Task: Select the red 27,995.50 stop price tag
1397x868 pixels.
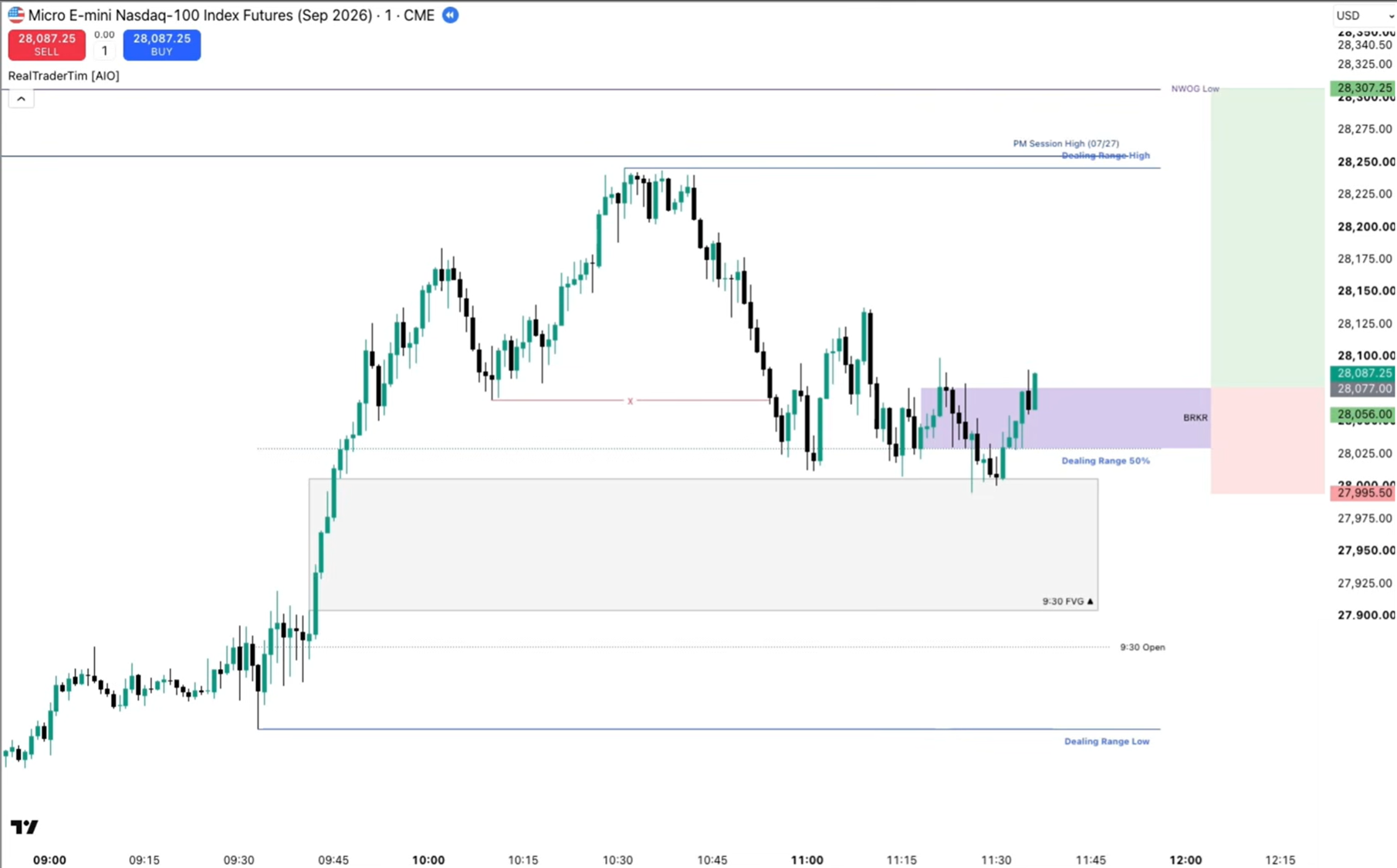Action: [x=1363, y=493]
